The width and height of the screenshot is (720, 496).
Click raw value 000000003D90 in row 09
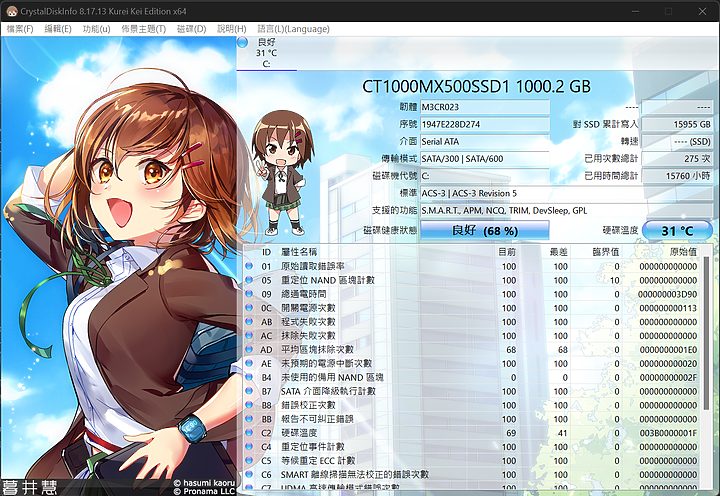tap(667, 294)
